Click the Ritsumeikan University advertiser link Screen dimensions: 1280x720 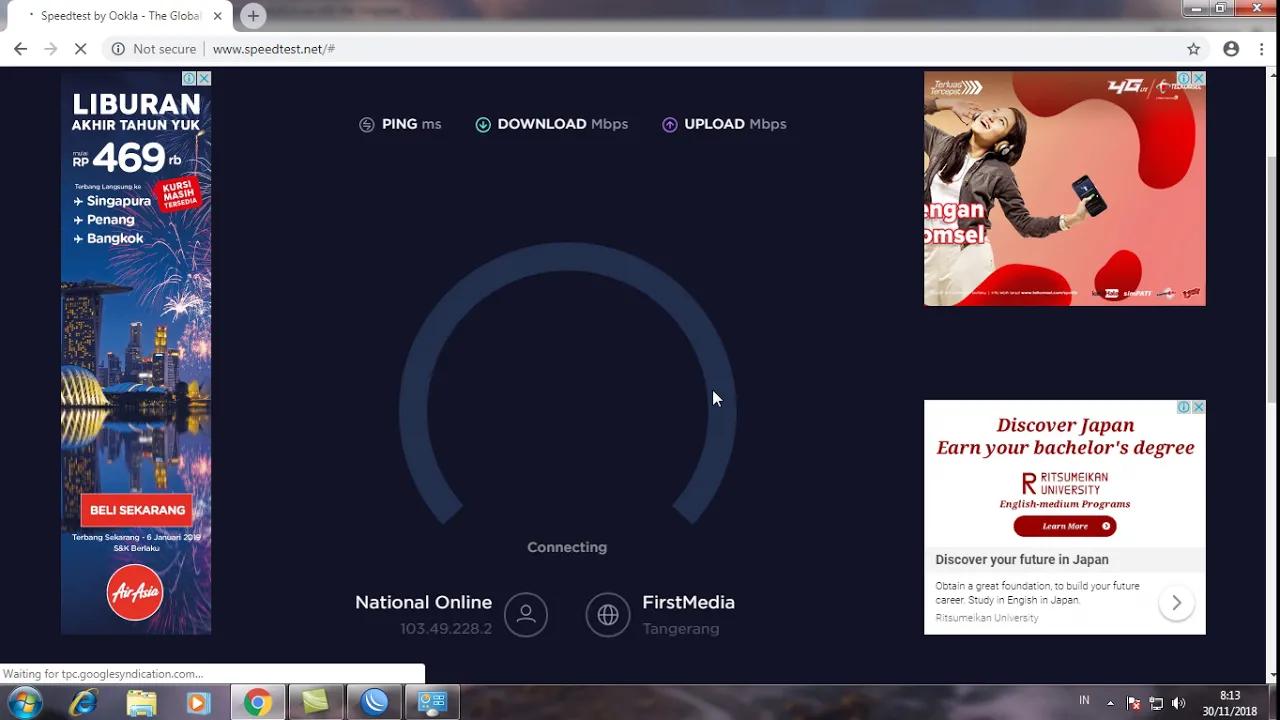[987, 618]
